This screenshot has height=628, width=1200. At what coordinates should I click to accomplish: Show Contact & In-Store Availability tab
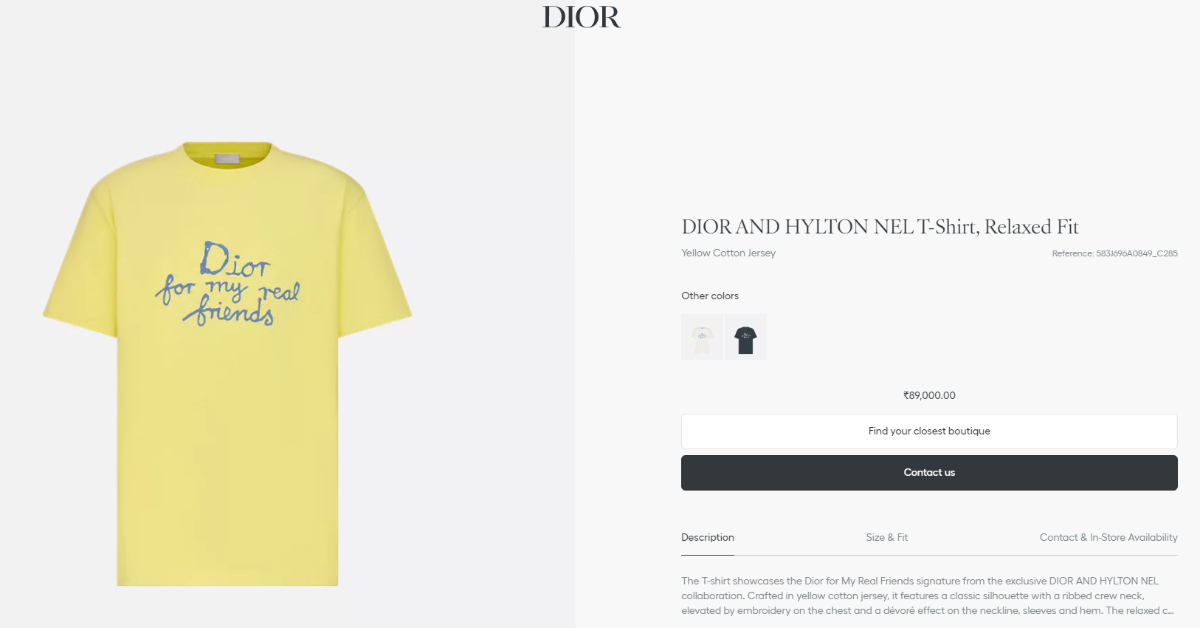tap(1109, 538)
